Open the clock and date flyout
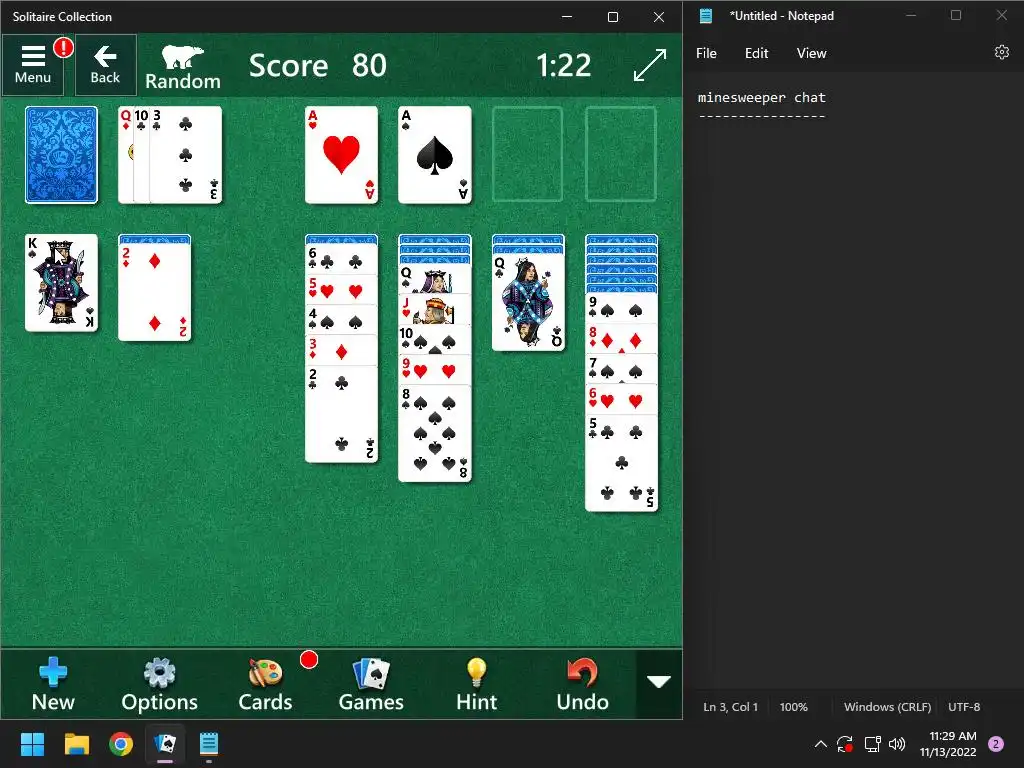The image size is (1024, 768). point(948,744)
